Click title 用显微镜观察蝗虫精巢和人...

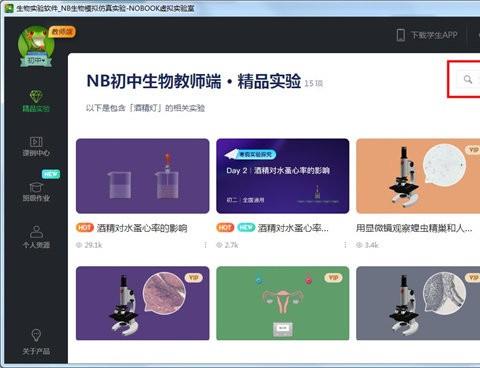tap(414, 228)
